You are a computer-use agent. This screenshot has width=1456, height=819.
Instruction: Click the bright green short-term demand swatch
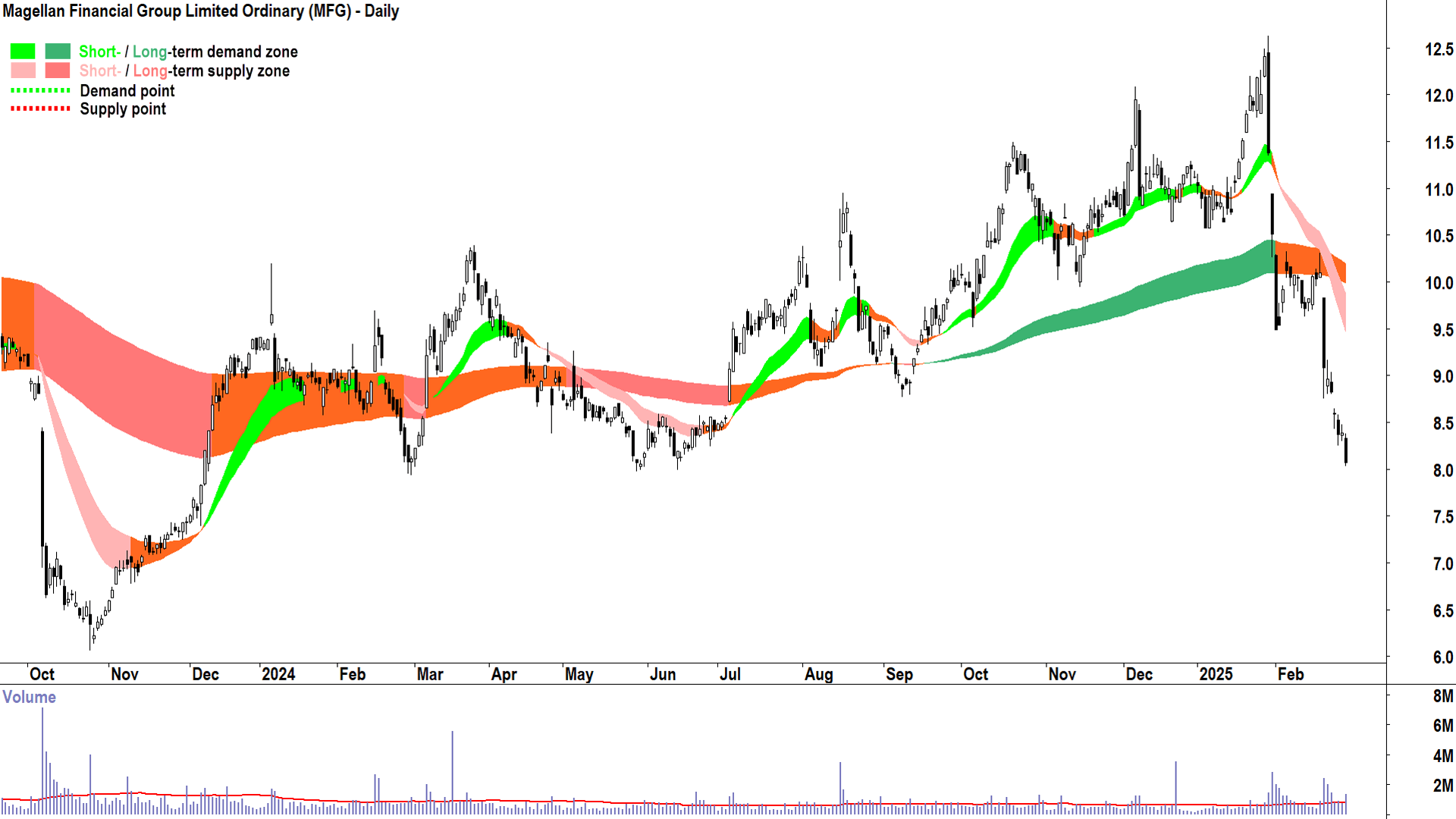click(x=23, y=52)
